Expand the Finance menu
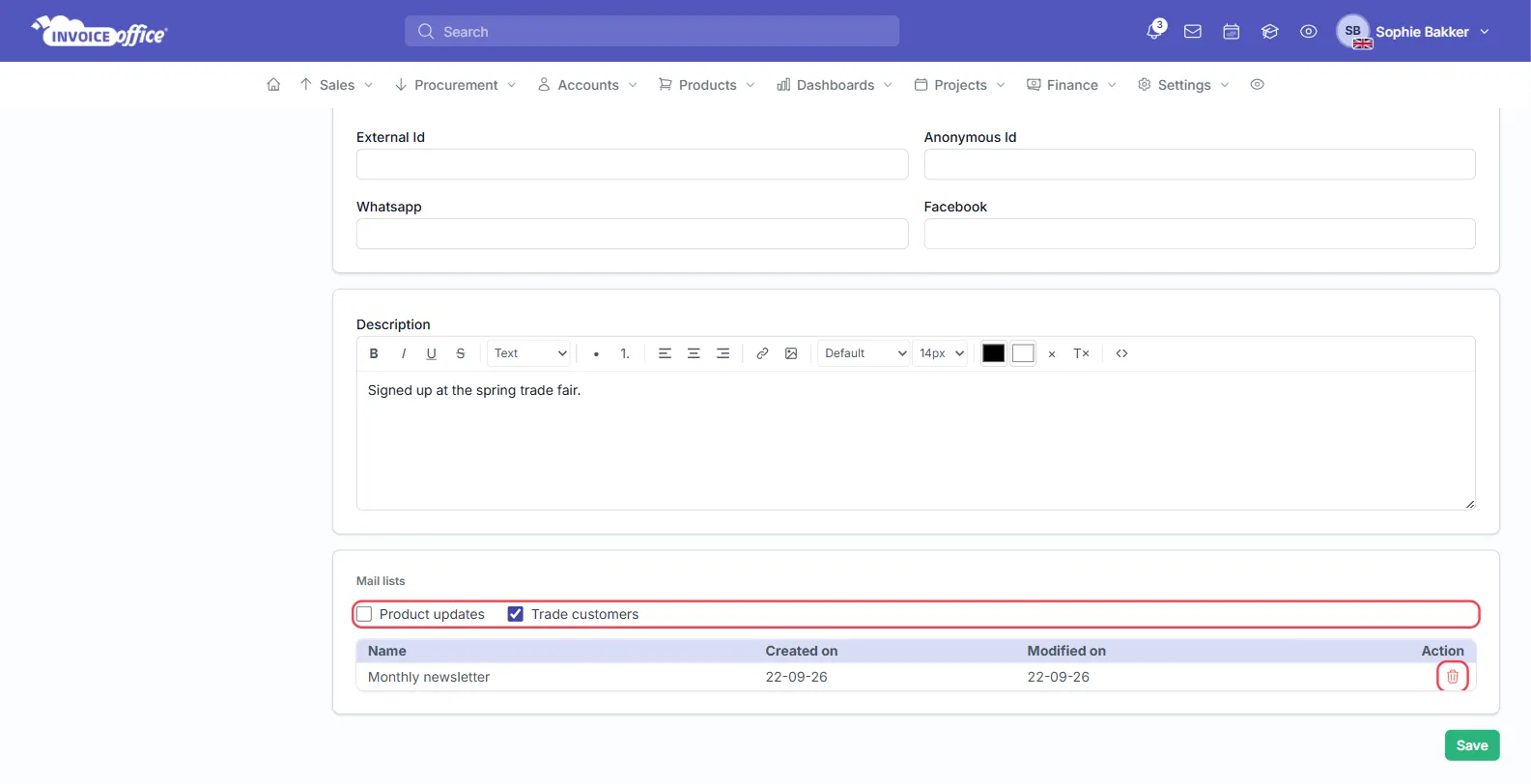 coord(1071,85)
